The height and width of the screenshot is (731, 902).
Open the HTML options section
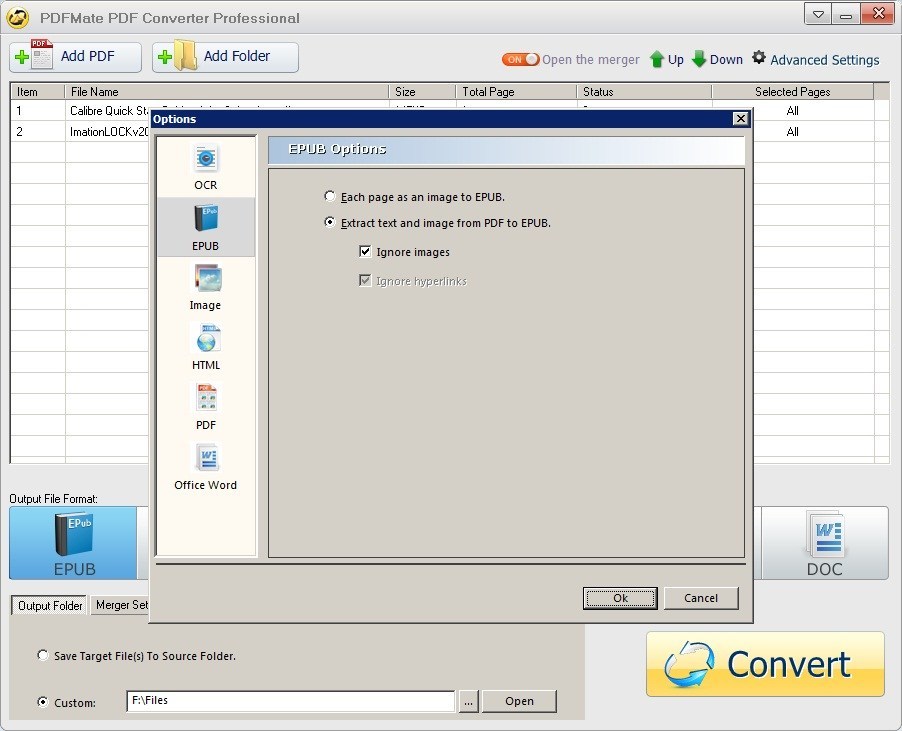click(205, 347)
